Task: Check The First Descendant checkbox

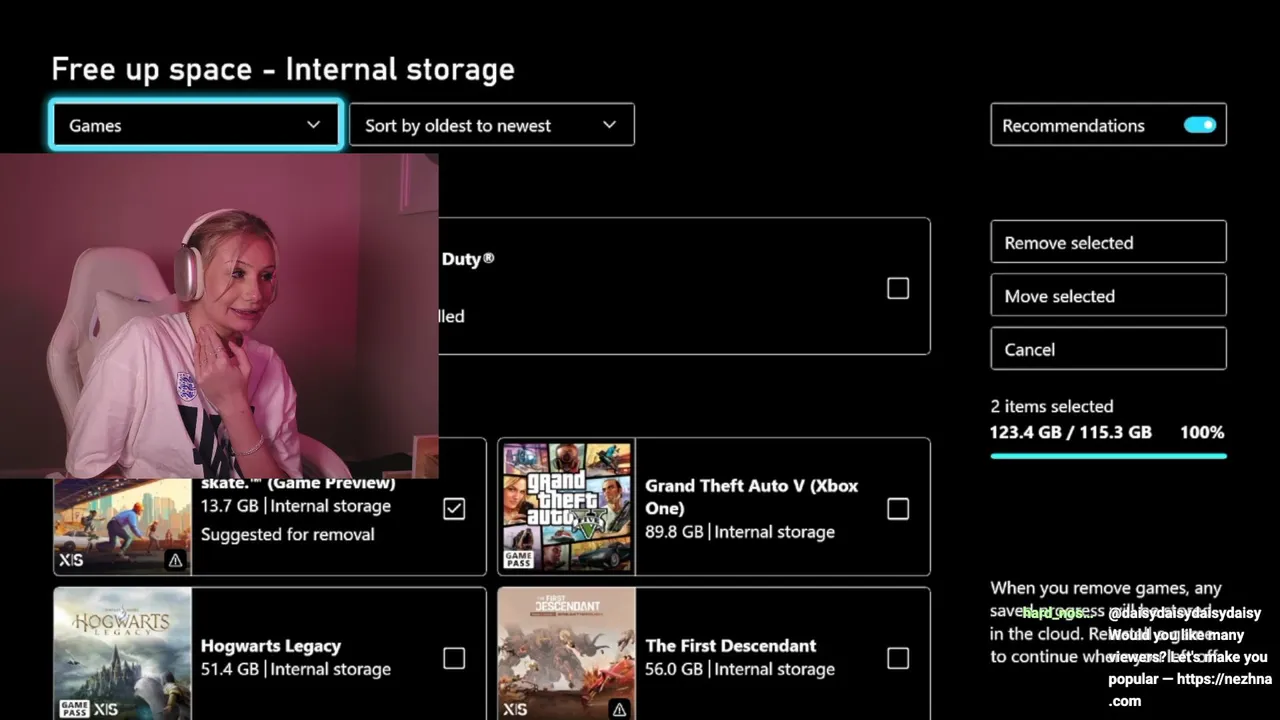Action: coord(898,658)
